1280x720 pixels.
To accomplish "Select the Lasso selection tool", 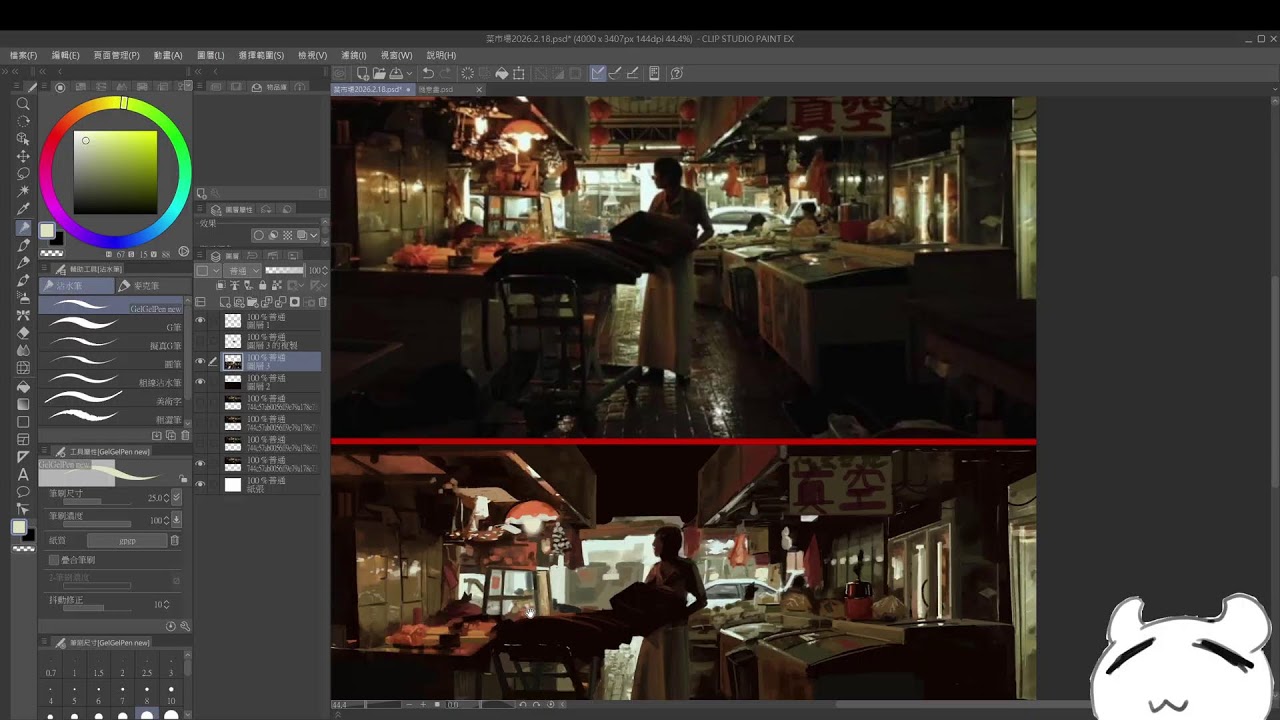I will tap(23, 174).
